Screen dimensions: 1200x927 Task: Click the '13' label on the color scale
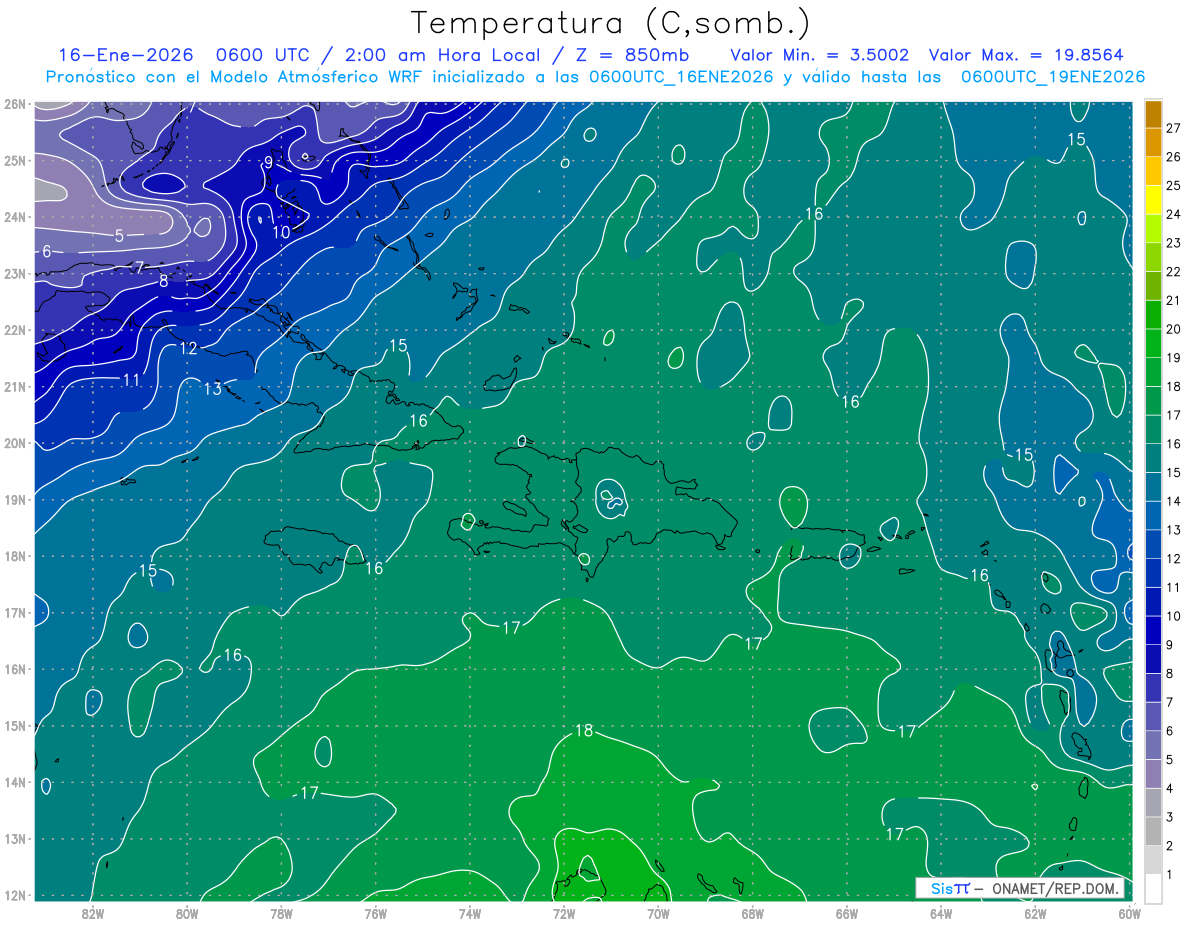coord(1173,530)
